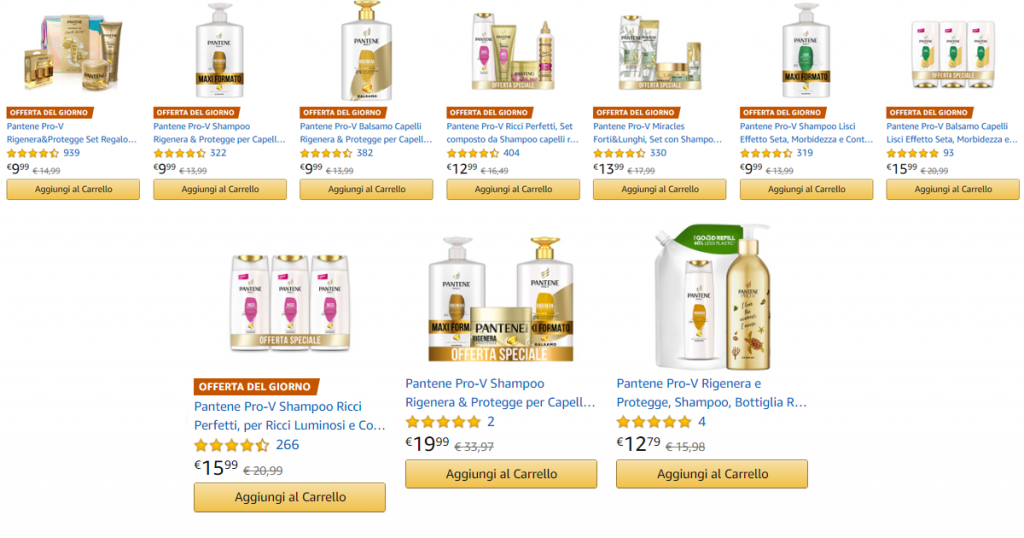Open the Maxi Formato shampoo and balsamo bundle image
This screenshot has width=1024, height=538.
coord(501,299)
